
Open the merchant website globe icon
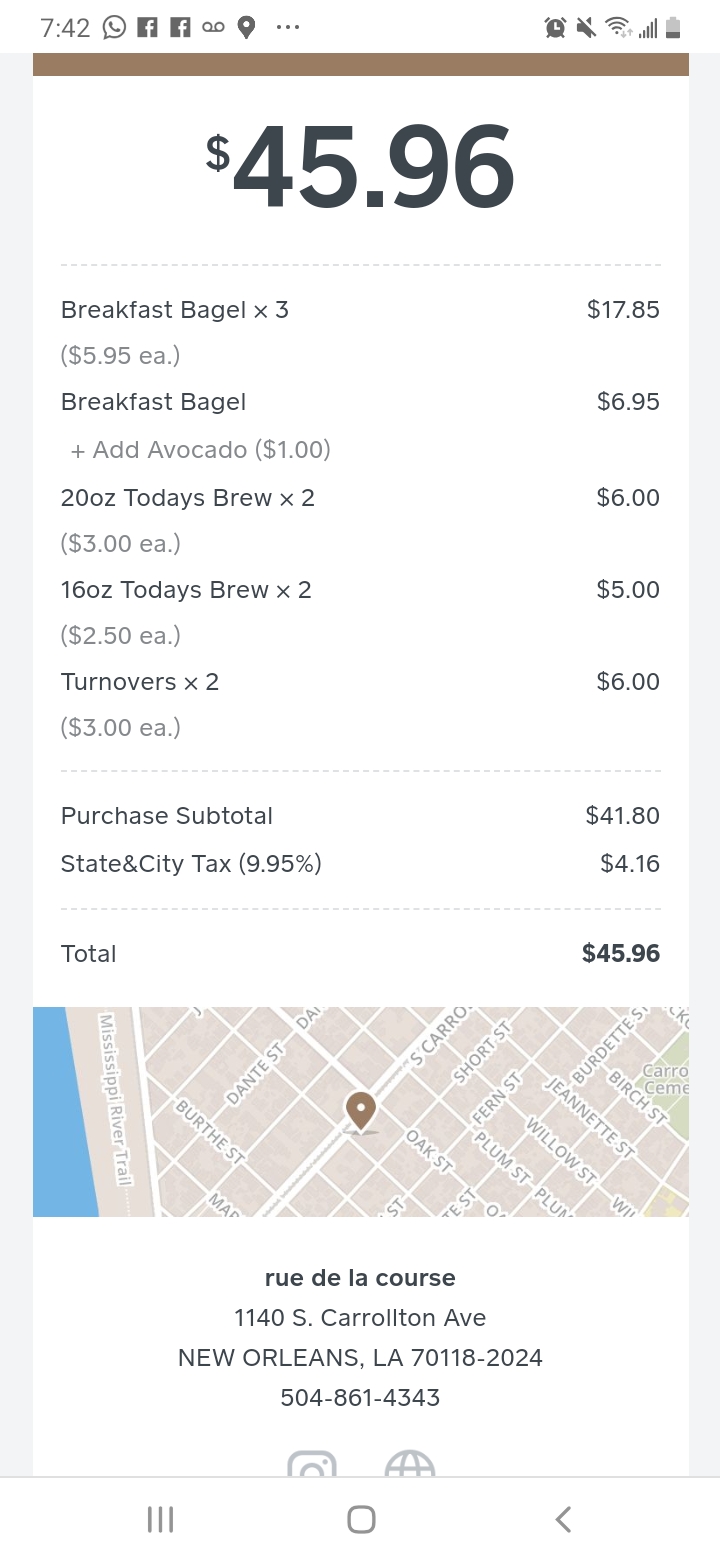pyautogui.click(x=410, y=1467)
